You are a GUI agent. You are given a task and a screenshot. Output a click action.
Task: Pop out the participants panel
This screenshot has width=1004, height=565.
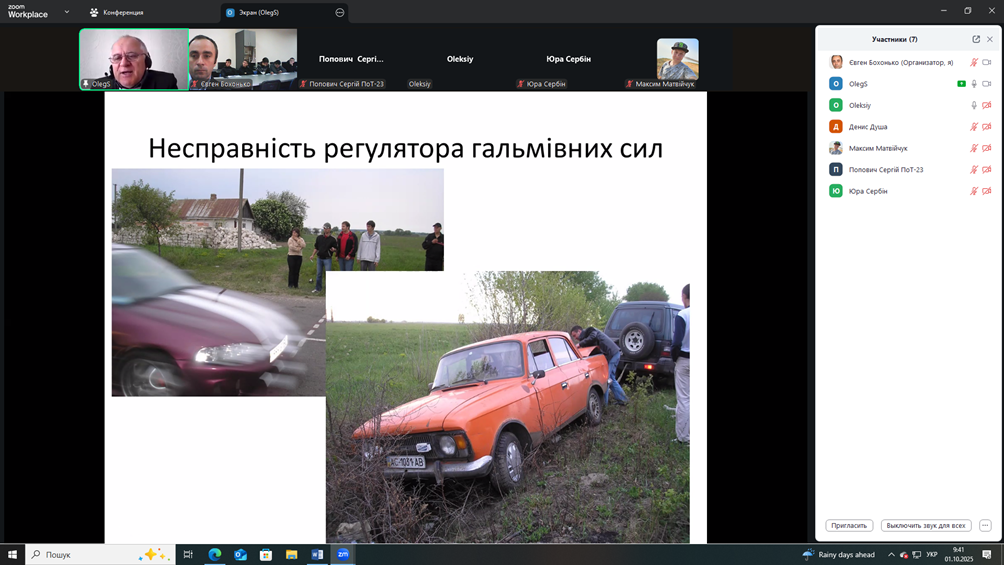[976, 39]
